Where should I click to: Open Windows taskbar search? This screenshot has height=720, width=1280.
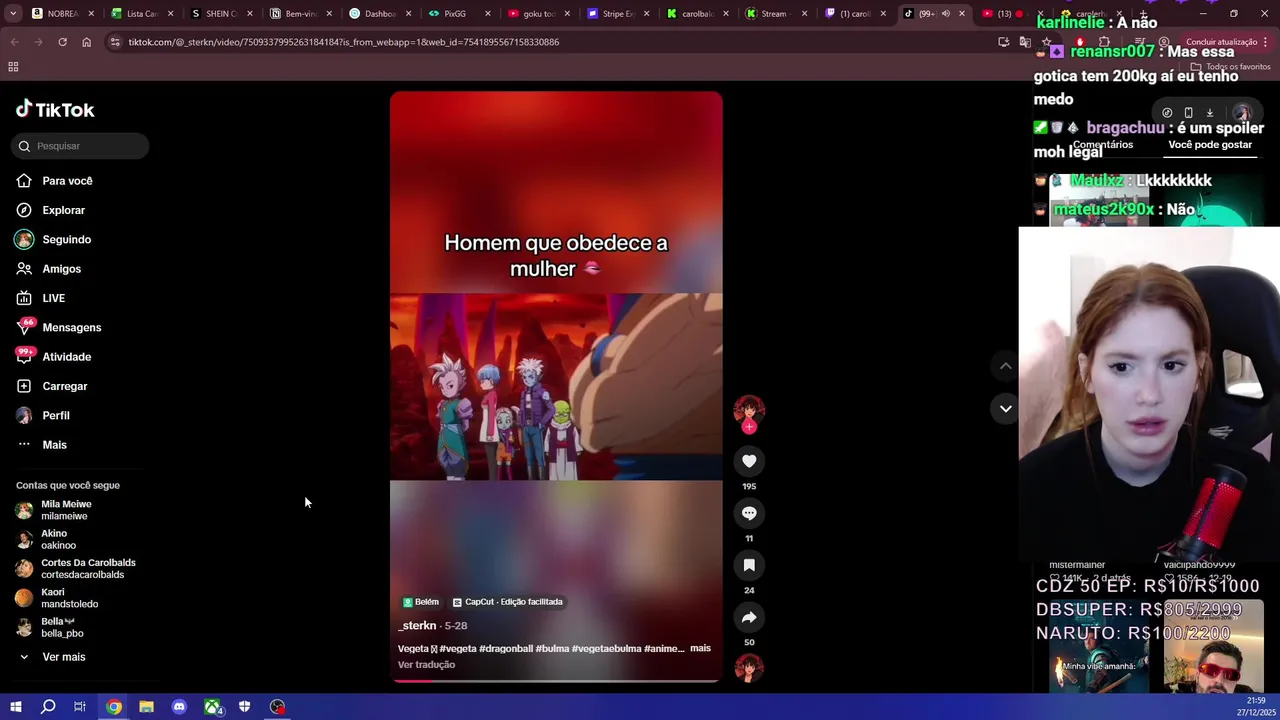pos(48,707)
